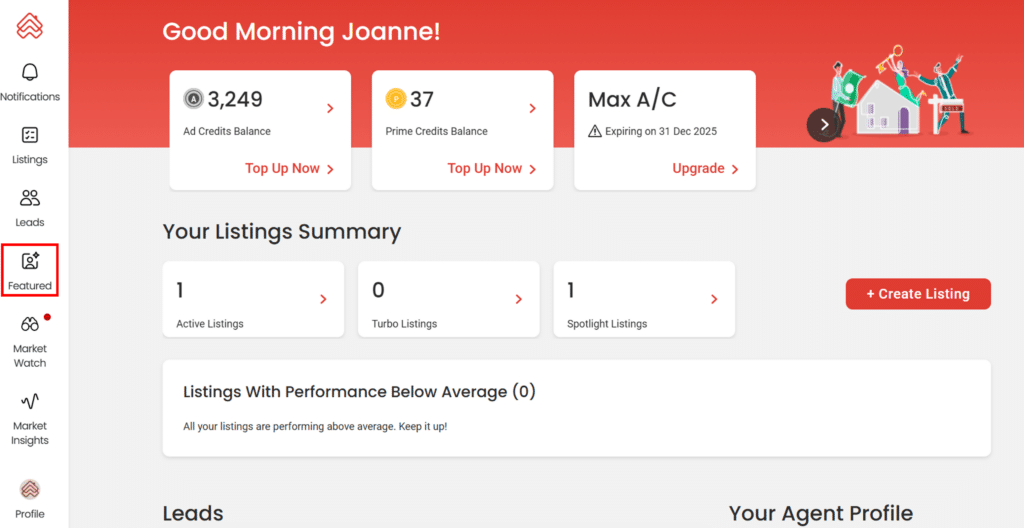Expand Prime Credits Balance card chevron
Screen dimensions: 1024x528
pos(532,108)
